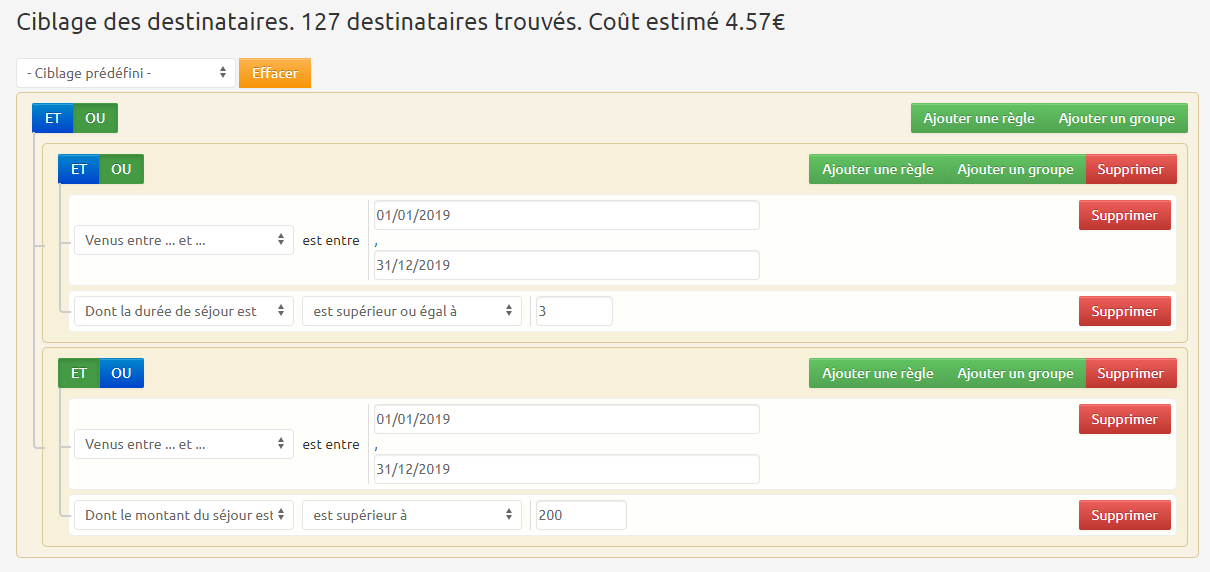Screen dimensions: 1210x572
Task: Select the top-level ET condition toggle
Action: (x=52, y=118)
